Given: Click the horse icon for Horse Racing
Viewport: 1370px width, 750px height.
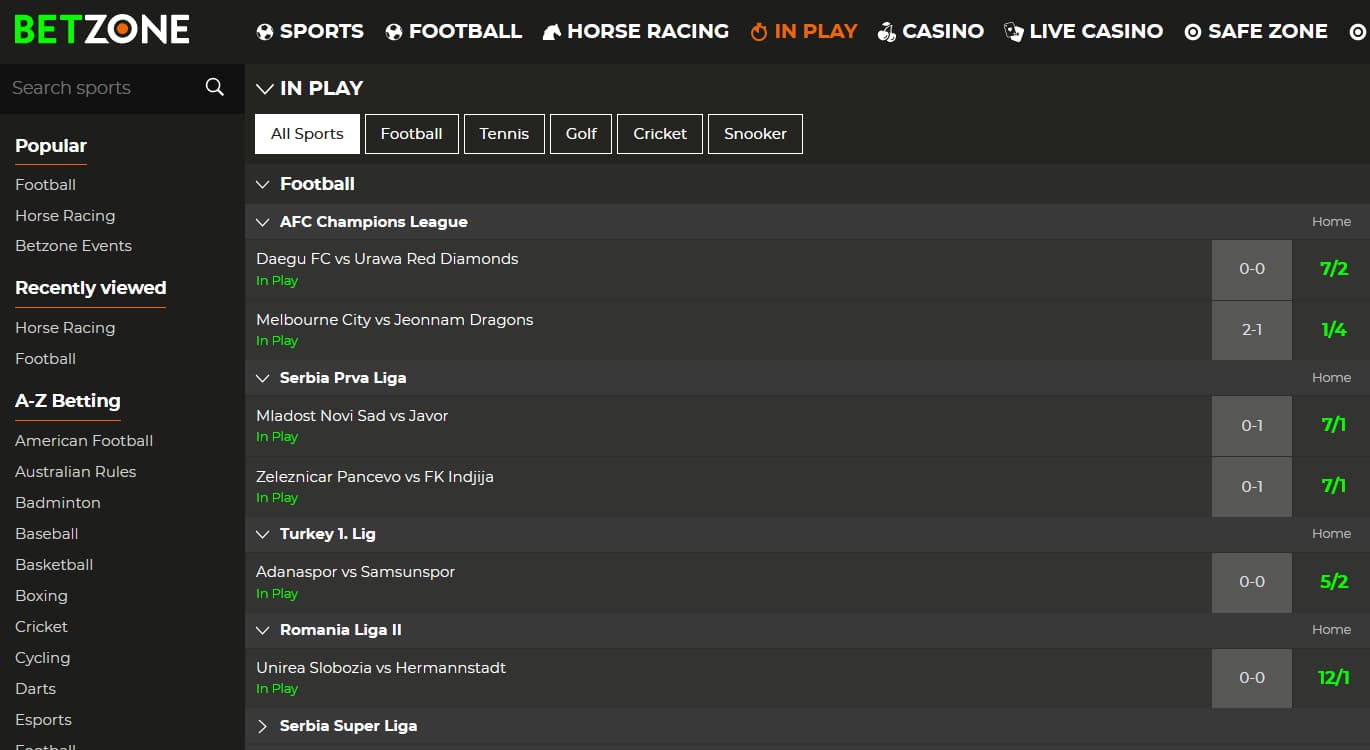Looking at the screenshot, I should tap(551, 32).
